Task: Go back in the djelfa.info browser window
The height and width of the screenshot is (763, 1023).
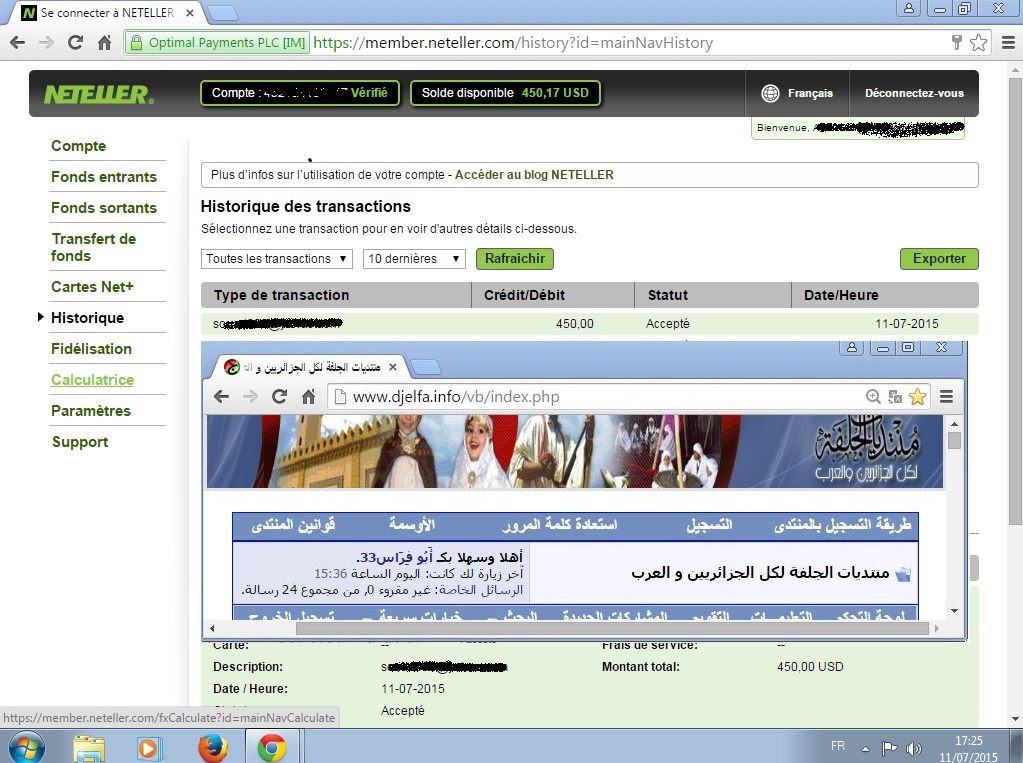Action: (222, 396)
